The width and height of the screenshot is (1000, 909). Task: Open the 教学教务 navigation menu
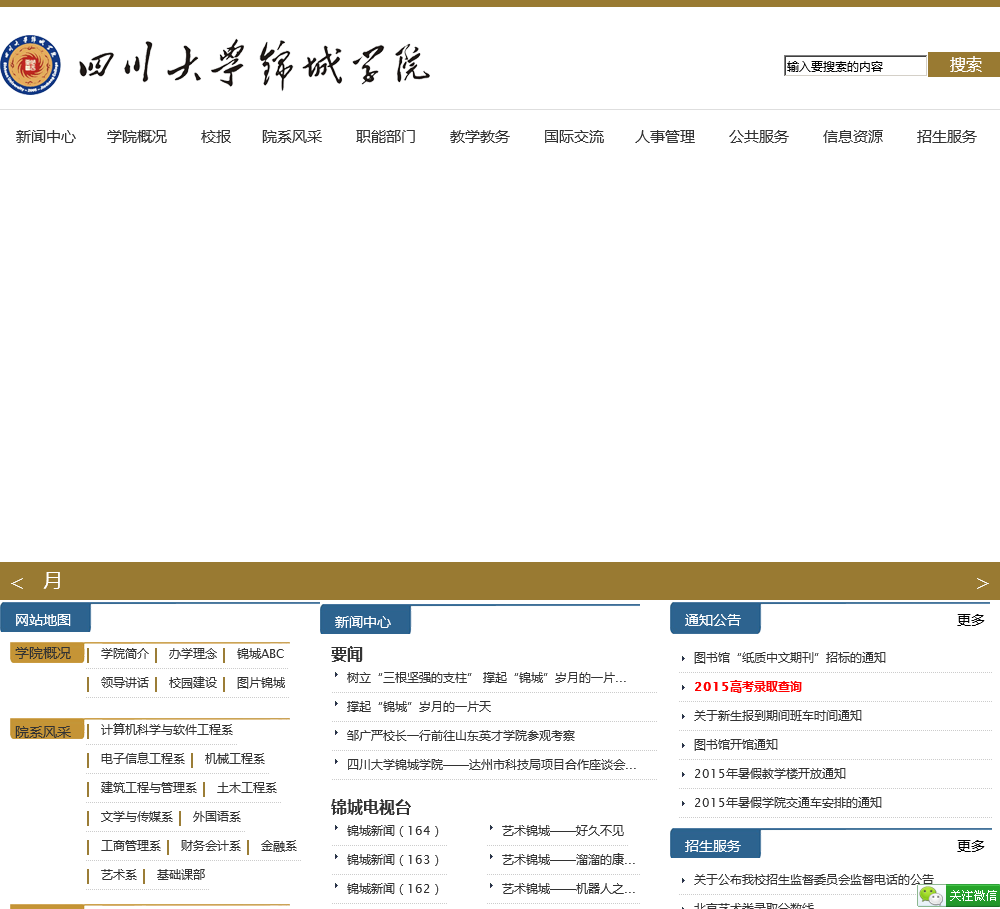tap(480, 137)
